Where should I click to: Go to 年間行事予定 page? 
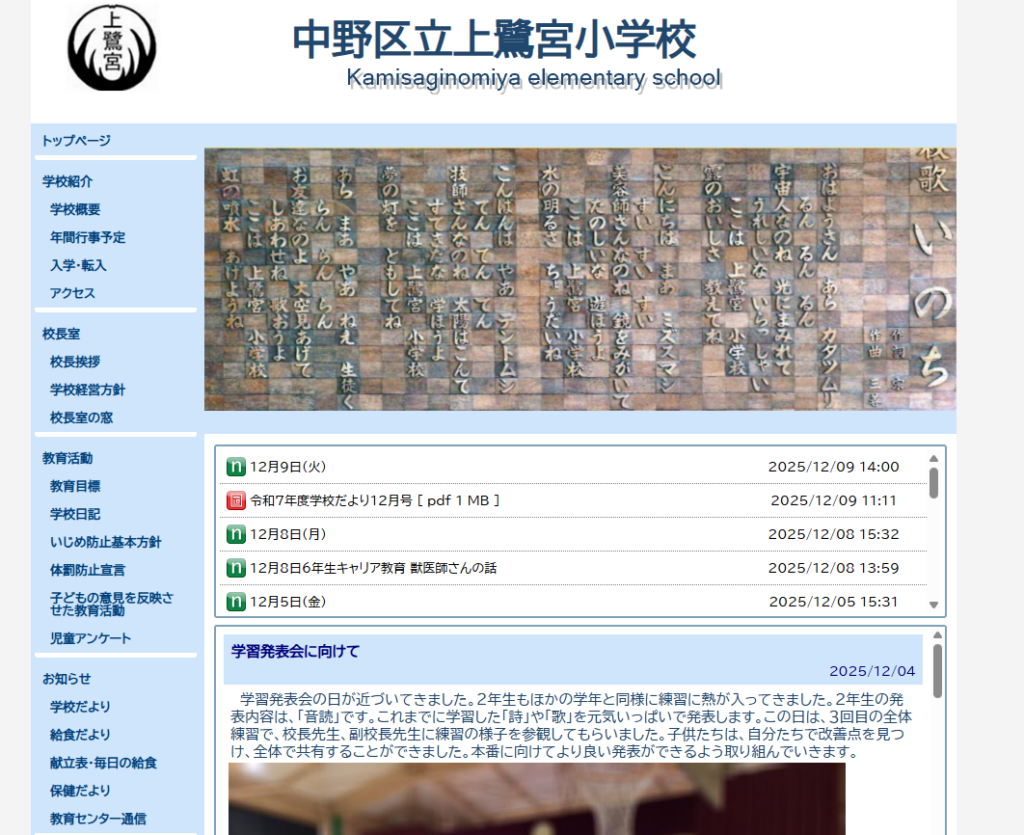(x=87, y=238)
